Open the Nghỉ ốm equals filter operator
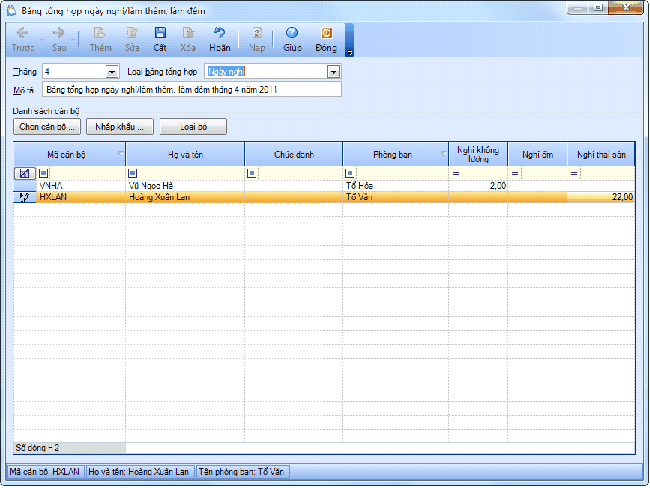The image size is (650, 488). (x=515, y=173)
